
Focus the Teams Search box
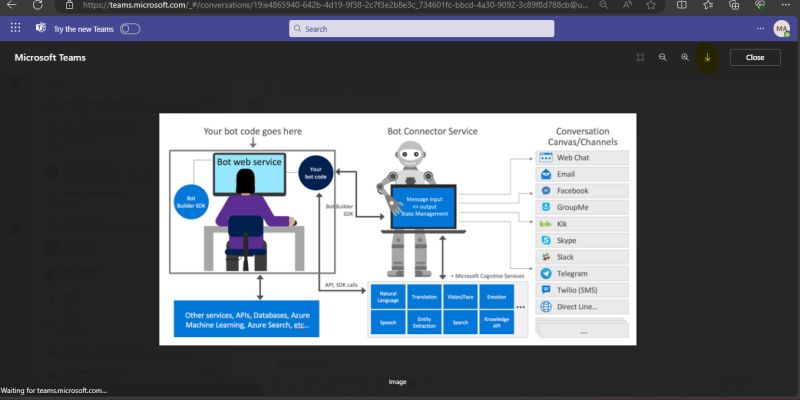[x=421, y=29]
